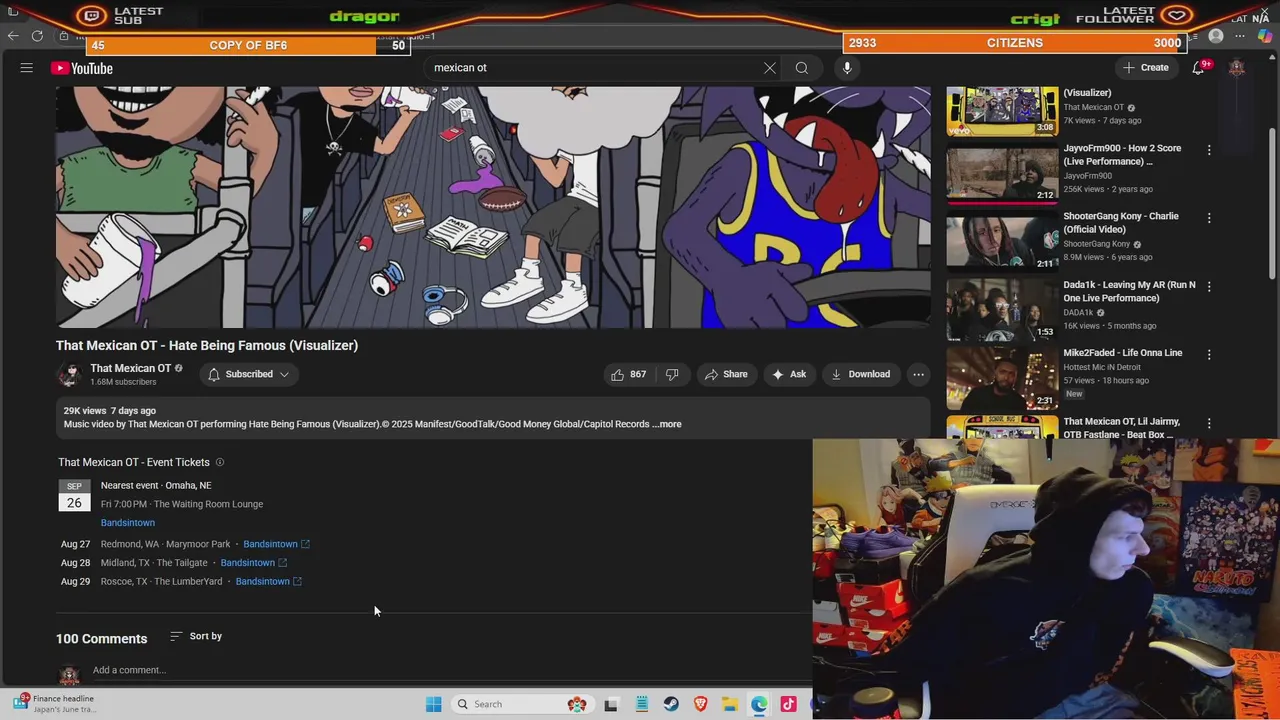
Task: Open options for Dada1k Leaving My AR video
Action: (1209, 287)
